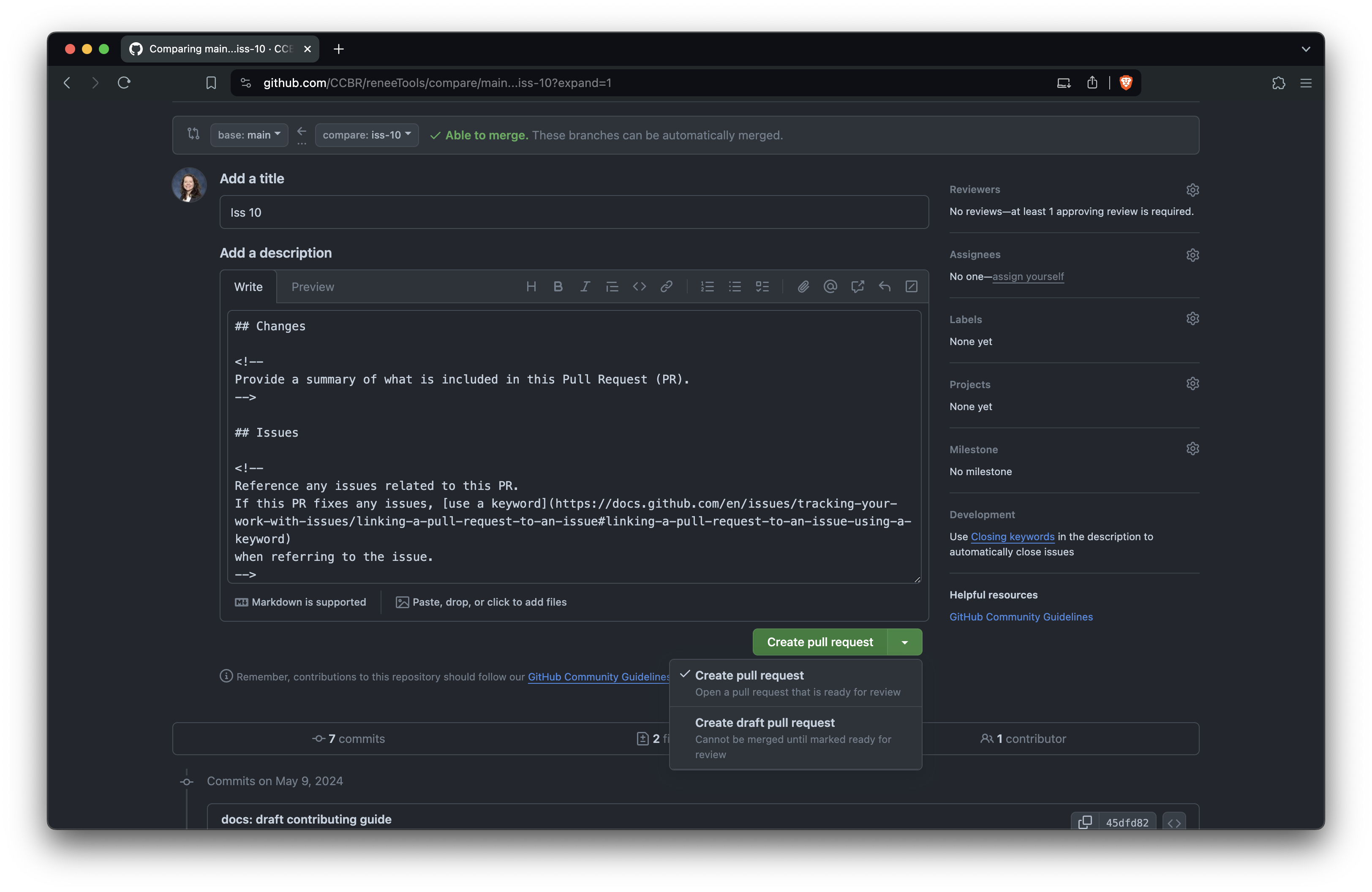Click the numbered list icon
The width and height of the screenshot is (1372, 892).
707,286
